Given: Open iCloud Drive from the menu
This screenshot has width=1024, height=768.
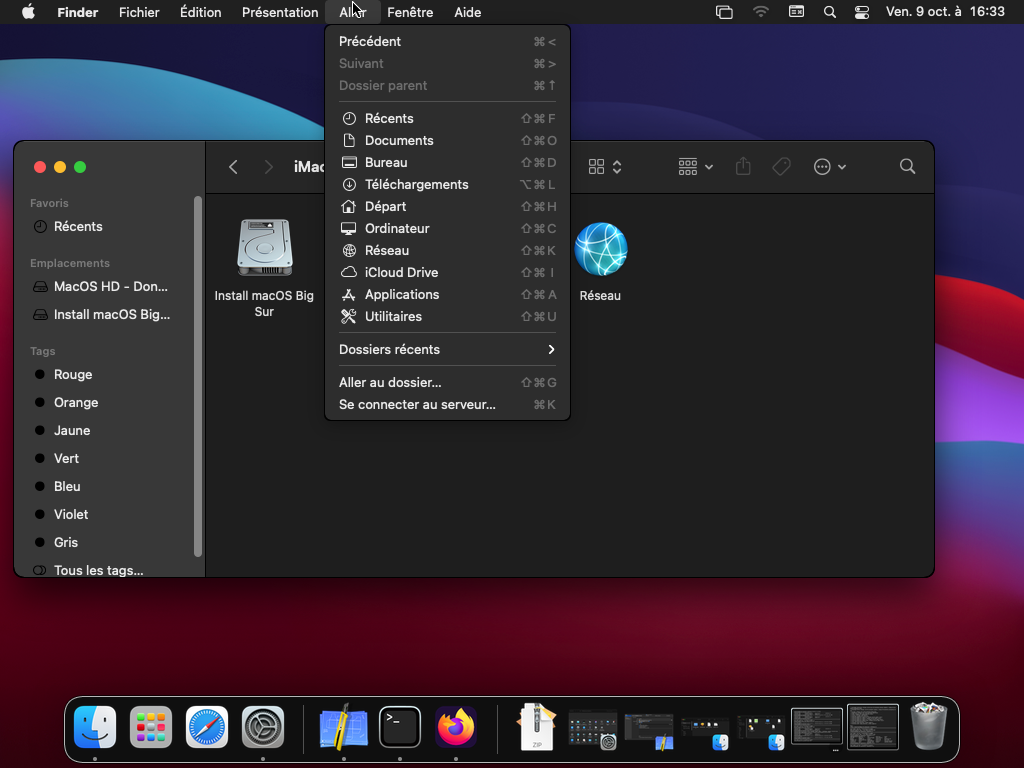Looking at the screenshot, I should pos(447,272).
